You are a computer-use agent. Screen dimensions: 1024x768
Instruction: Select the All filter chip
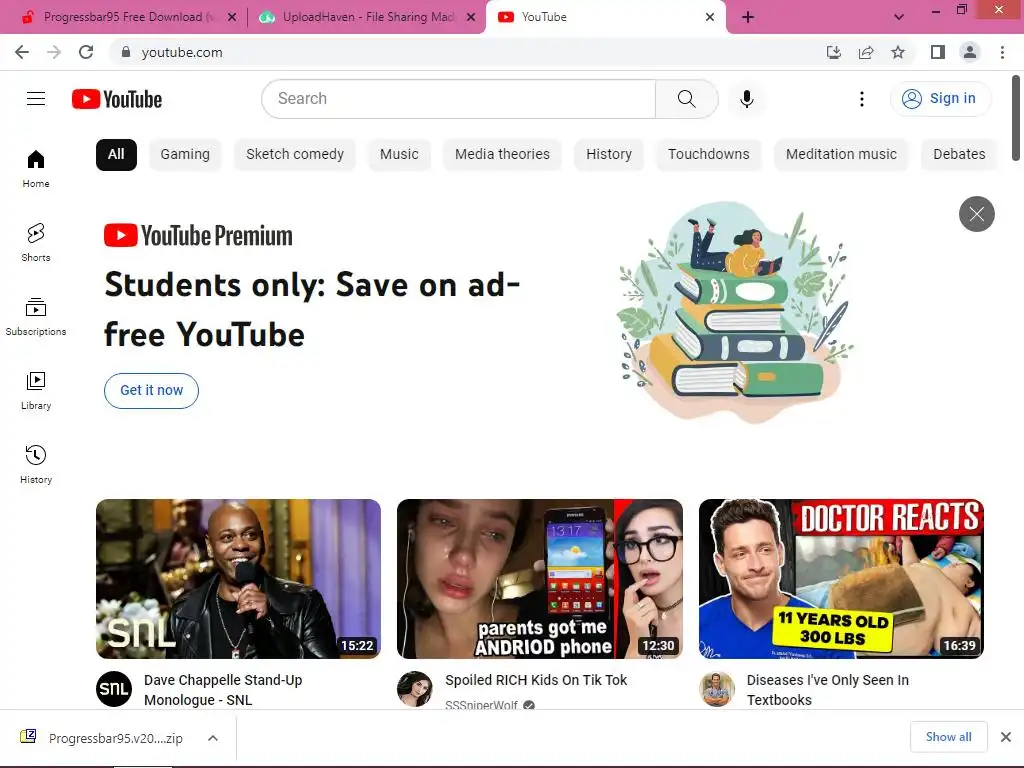pos(116,155)
